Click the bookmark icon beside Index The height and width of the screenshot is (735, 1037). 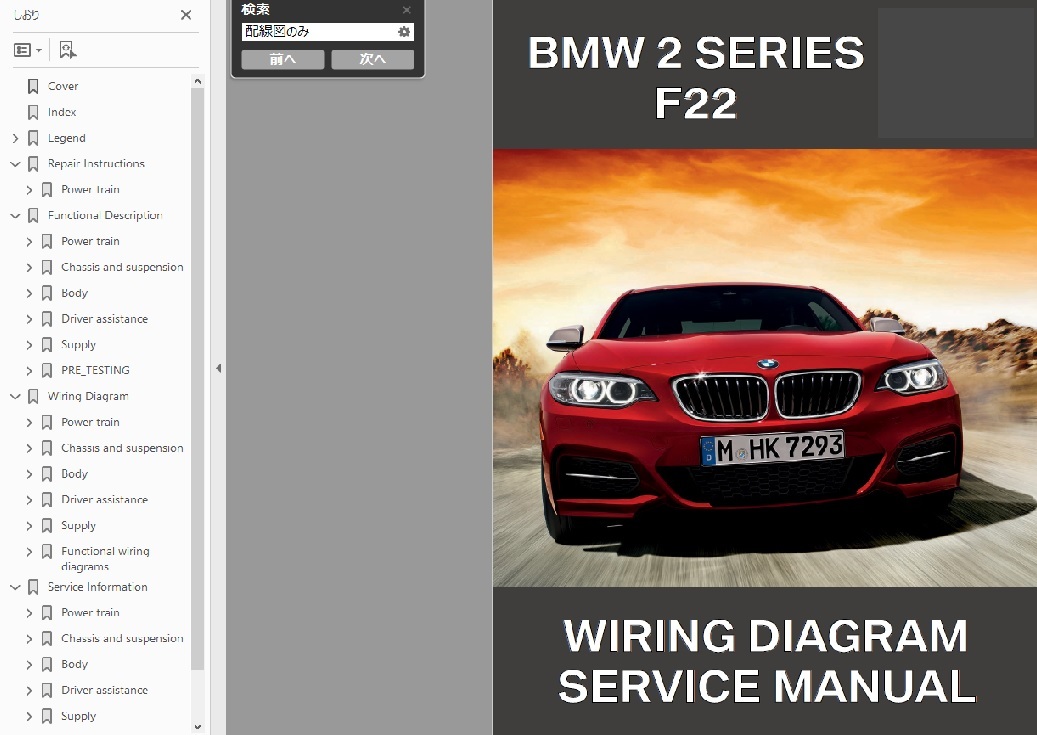pyautogui.click(x=33, y=112)
